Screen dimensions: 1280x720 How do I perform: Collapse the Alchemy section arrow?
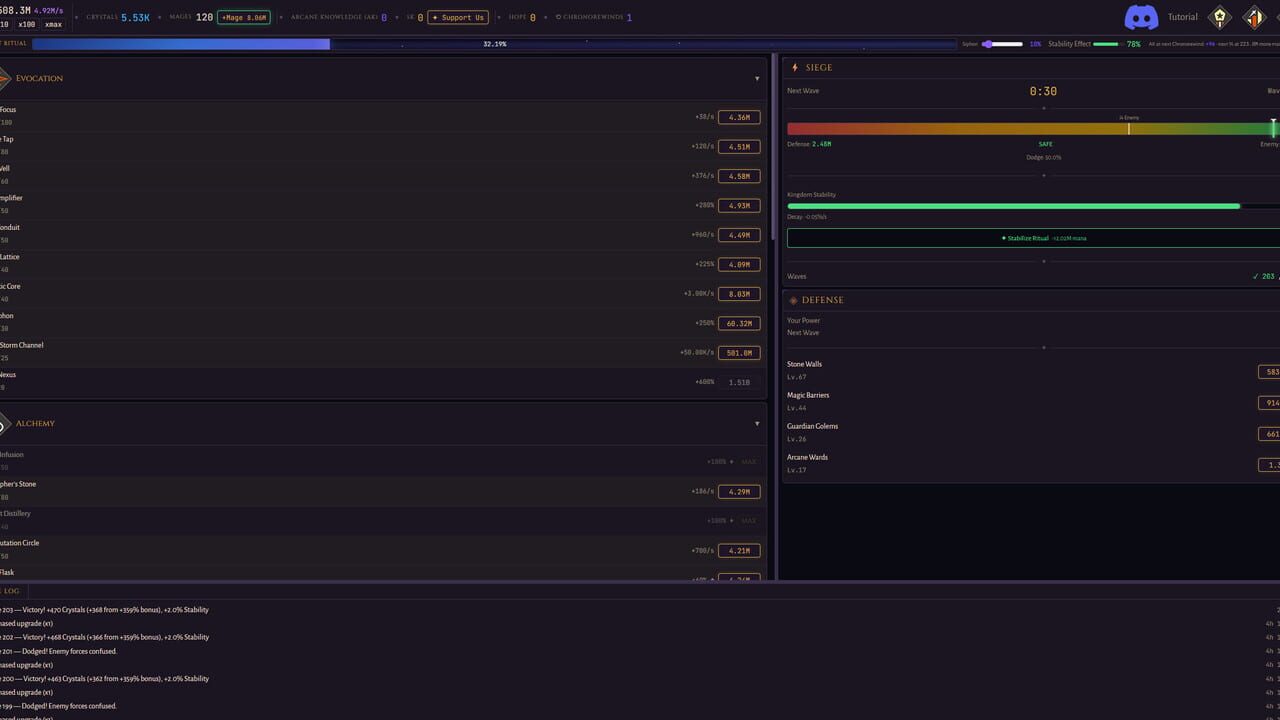tap(757, 424)
